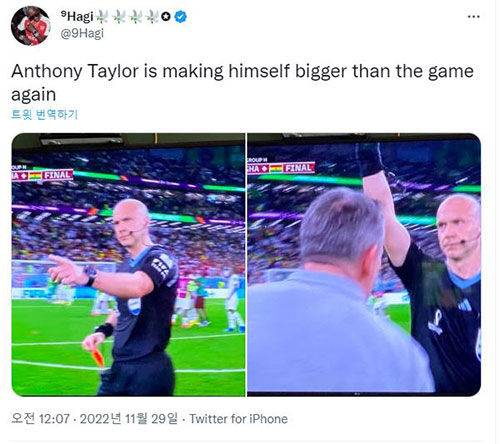Click the white divider between the two photos
The image size is (500, 444).
246,265
